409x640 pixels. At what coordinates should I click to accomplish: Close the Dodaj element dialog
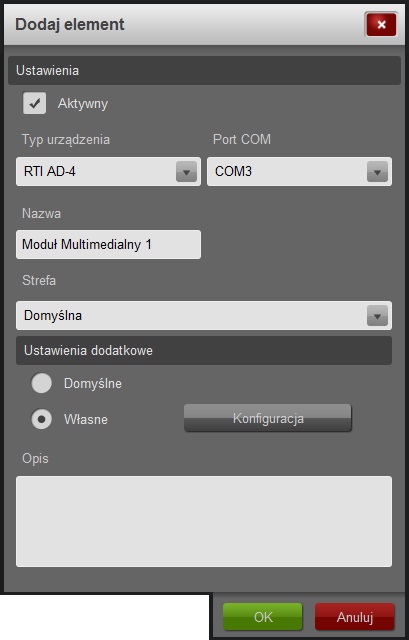pos(381,24)
